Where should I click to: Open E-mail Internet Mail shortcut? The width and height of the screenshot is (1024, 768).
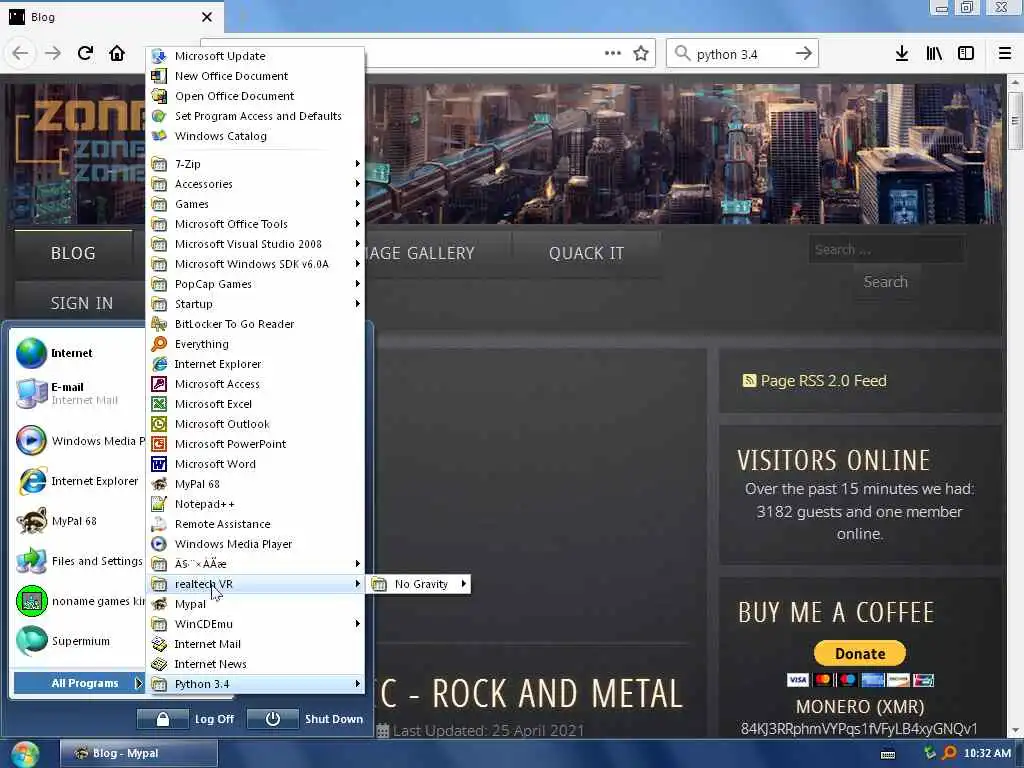click(78, 393)
